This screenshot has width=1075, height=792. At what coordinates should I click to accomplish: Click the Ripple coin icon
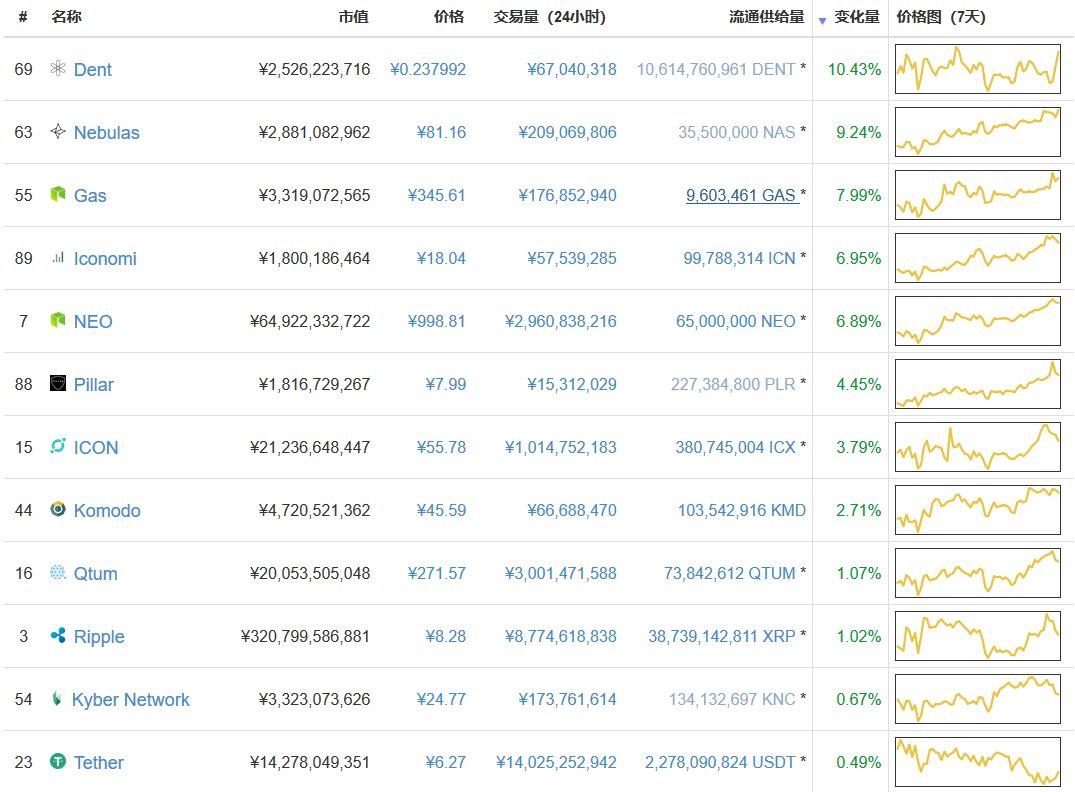point(58,635)
